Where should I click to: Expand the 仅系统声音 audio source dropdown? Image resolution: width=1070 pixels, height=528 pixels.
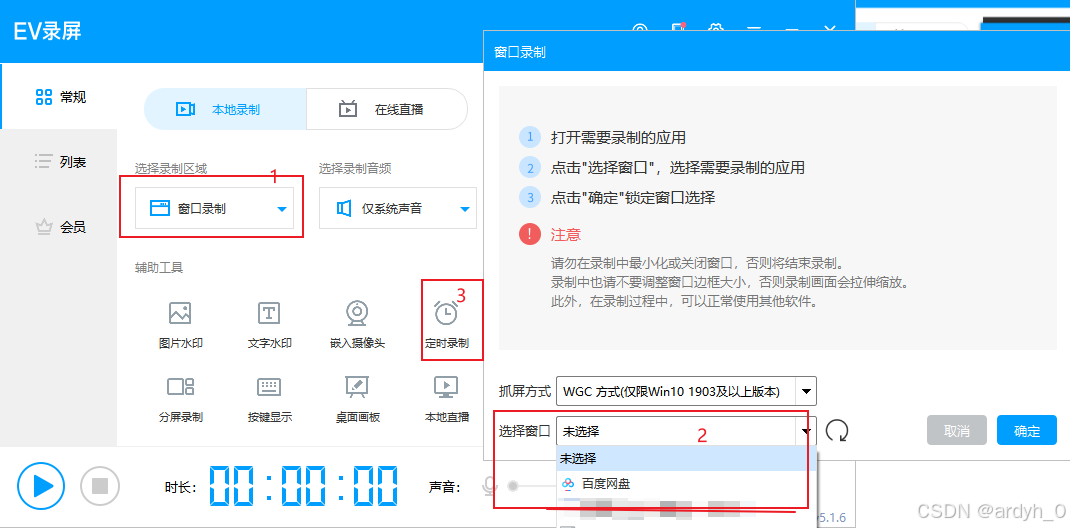[x=398, y=209]
